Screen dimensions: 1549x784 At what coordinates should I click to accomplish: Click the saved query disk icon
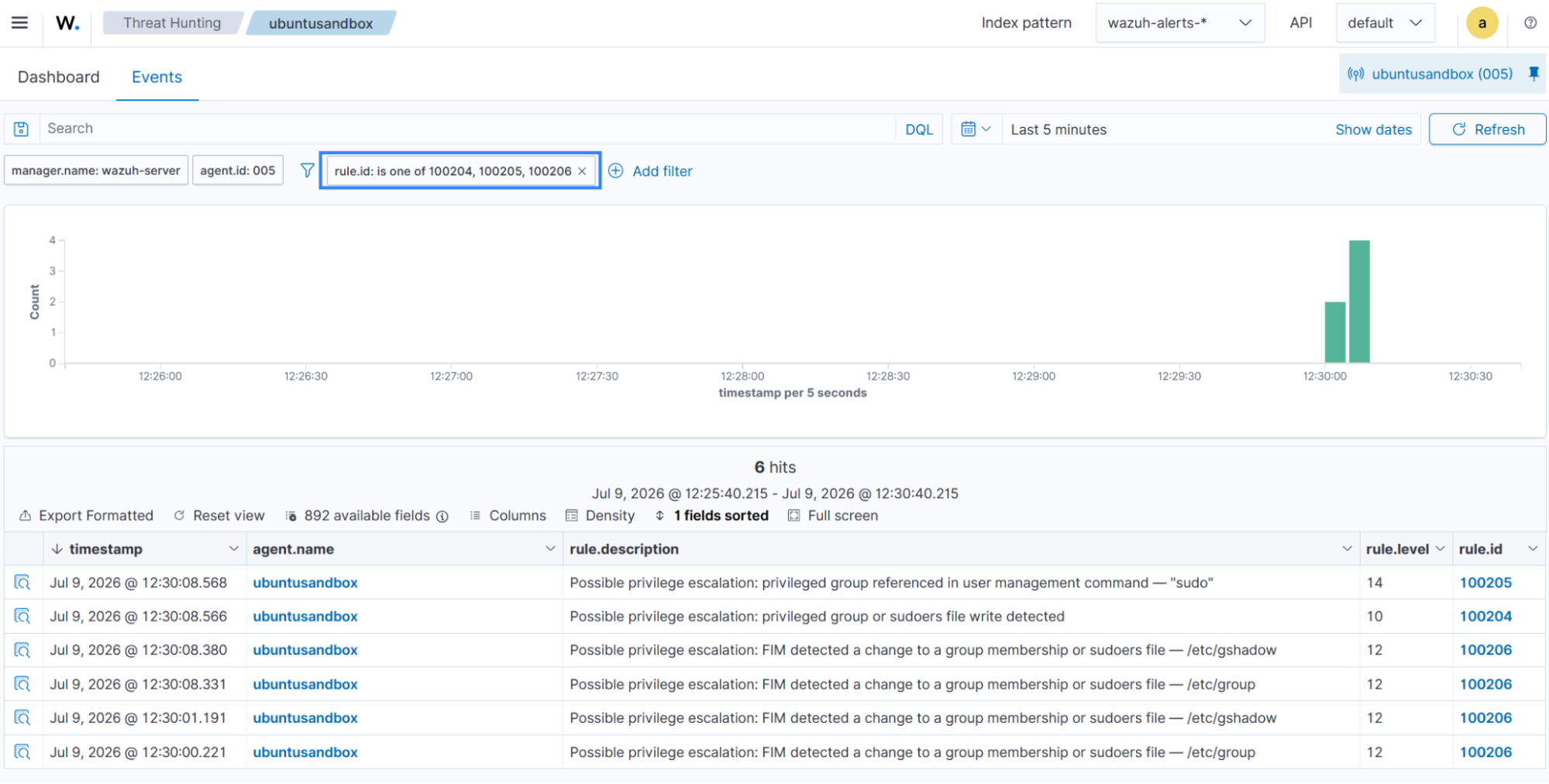22,129
